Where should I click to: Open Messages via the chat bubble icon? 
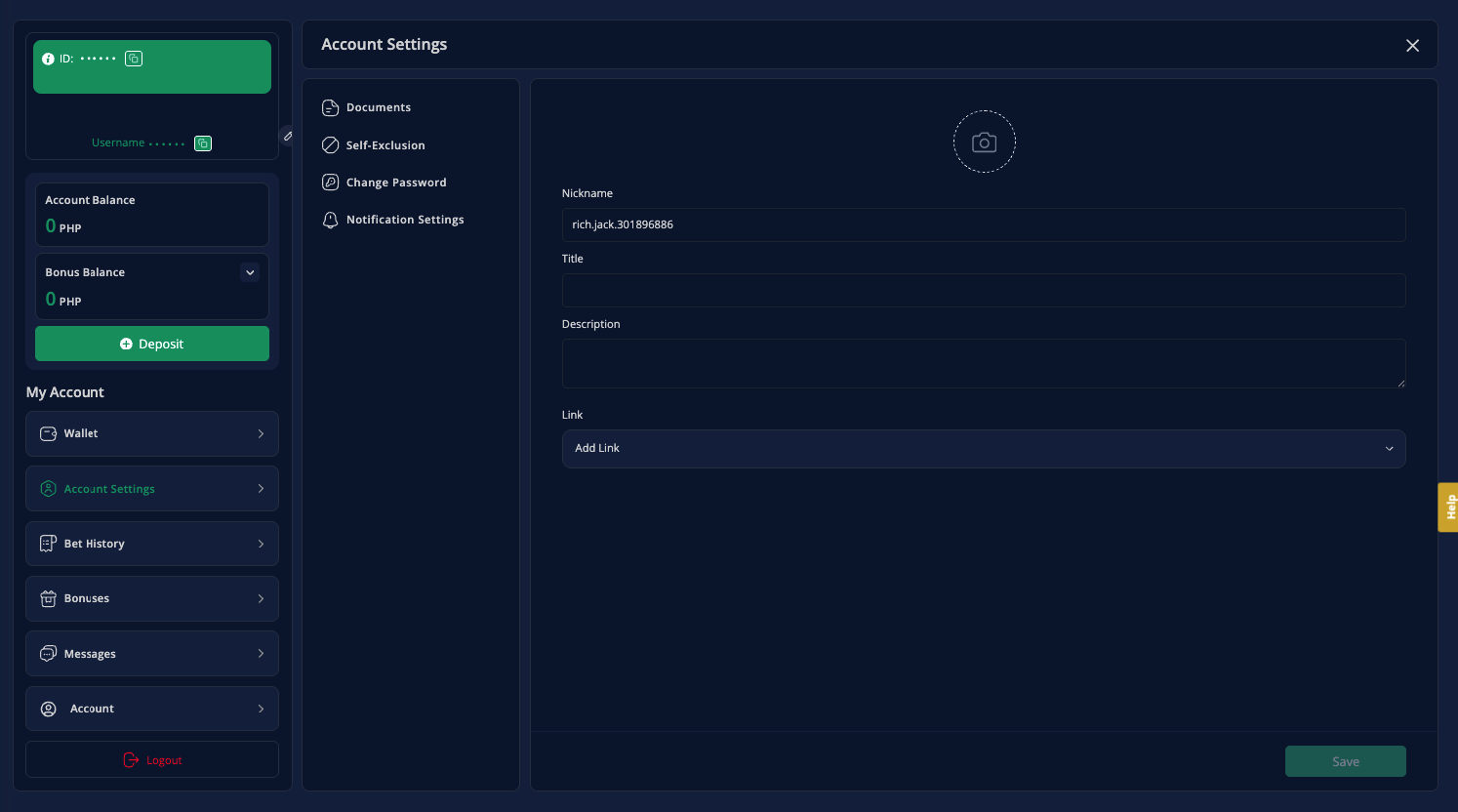point(48,654)
